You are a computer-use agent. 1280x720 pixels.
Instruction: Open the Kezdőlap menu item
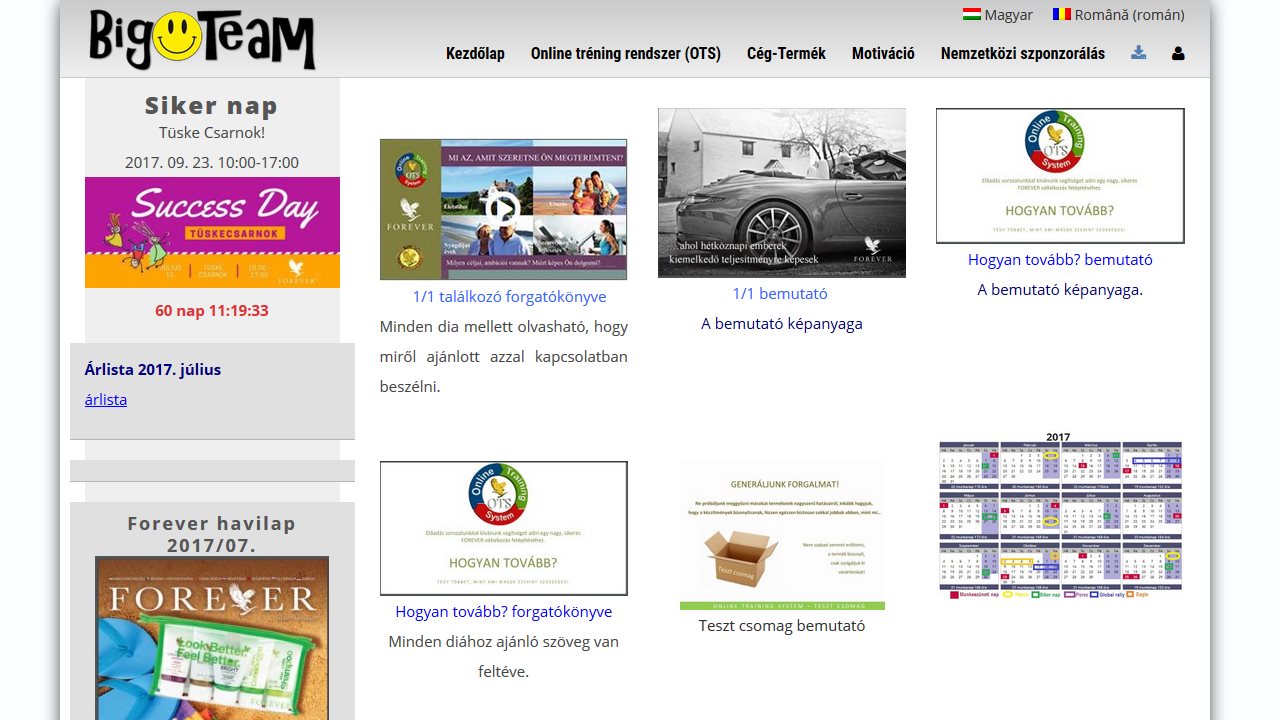pos(475,54)
